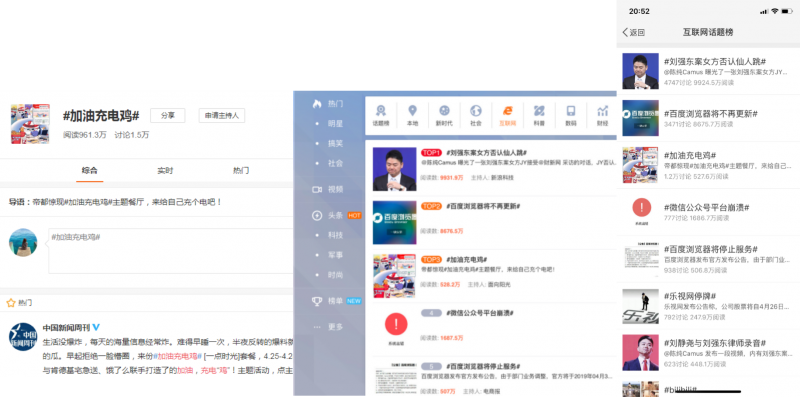This screenshot has height=397, width=800.
Task: Select the 财经 chart category icon
Action: (x=603, y=111)
